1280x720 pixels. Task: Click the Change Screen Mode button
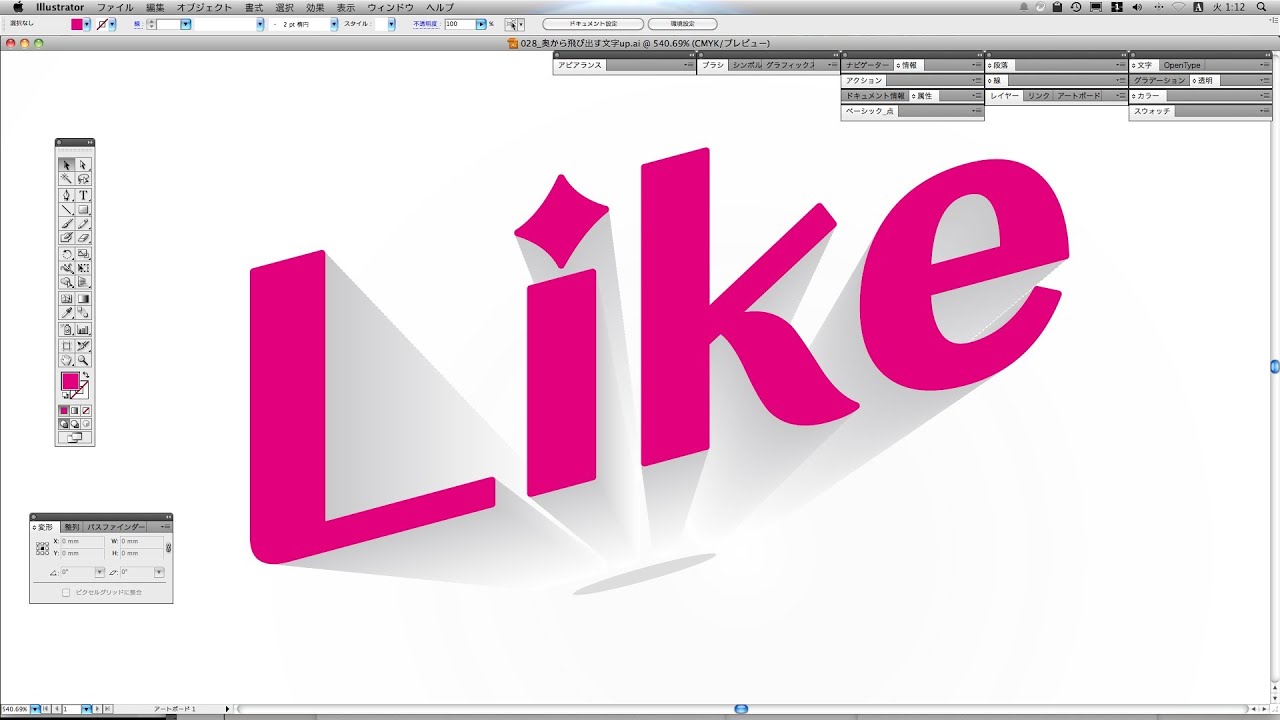tap(75, 438)
